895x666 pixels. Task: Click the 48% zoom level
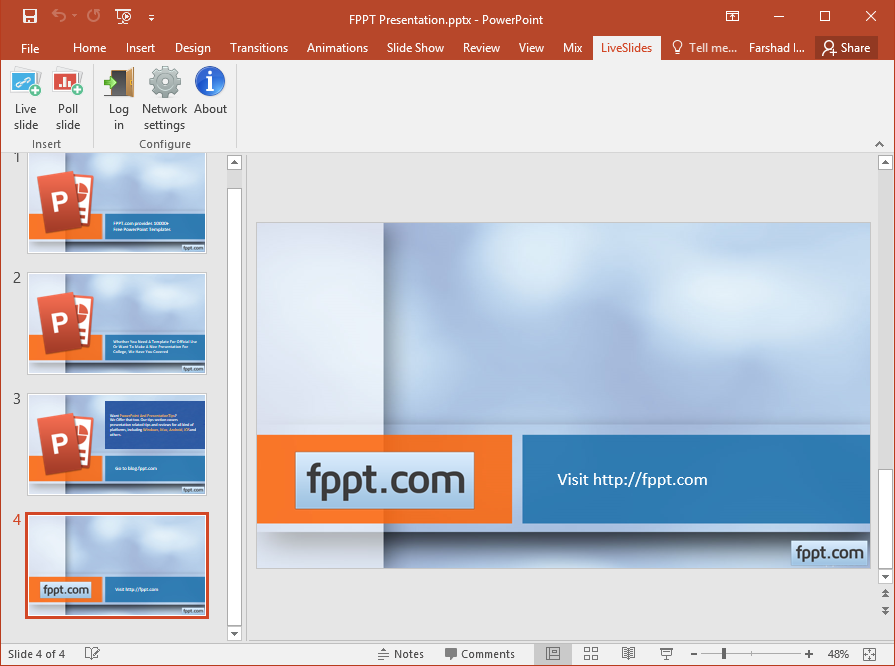(838, 654)
